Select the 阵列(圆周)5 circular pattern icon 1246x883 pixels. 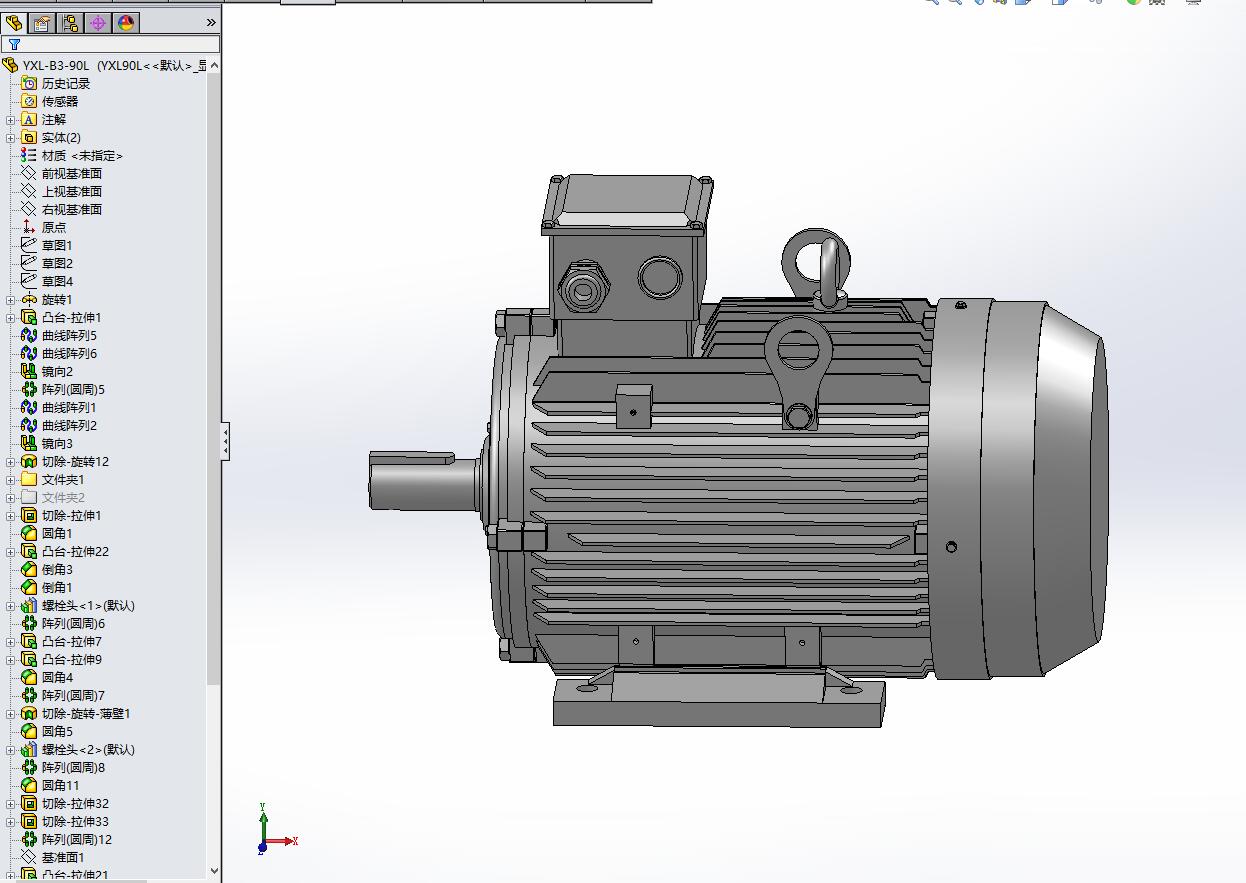point(29,389)
